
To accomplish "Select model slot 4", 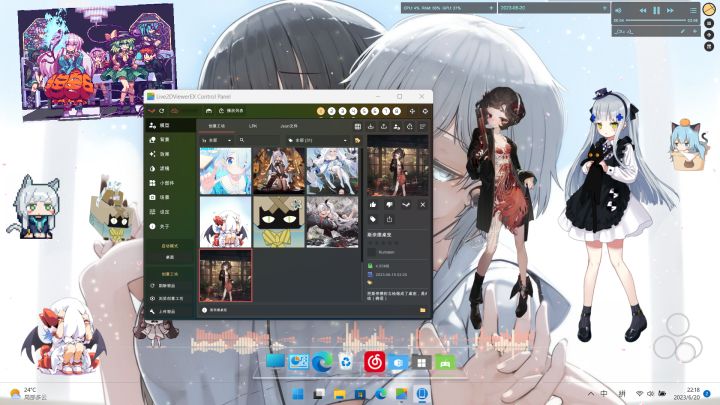I will pyautogui.click(x=353, y=111).
